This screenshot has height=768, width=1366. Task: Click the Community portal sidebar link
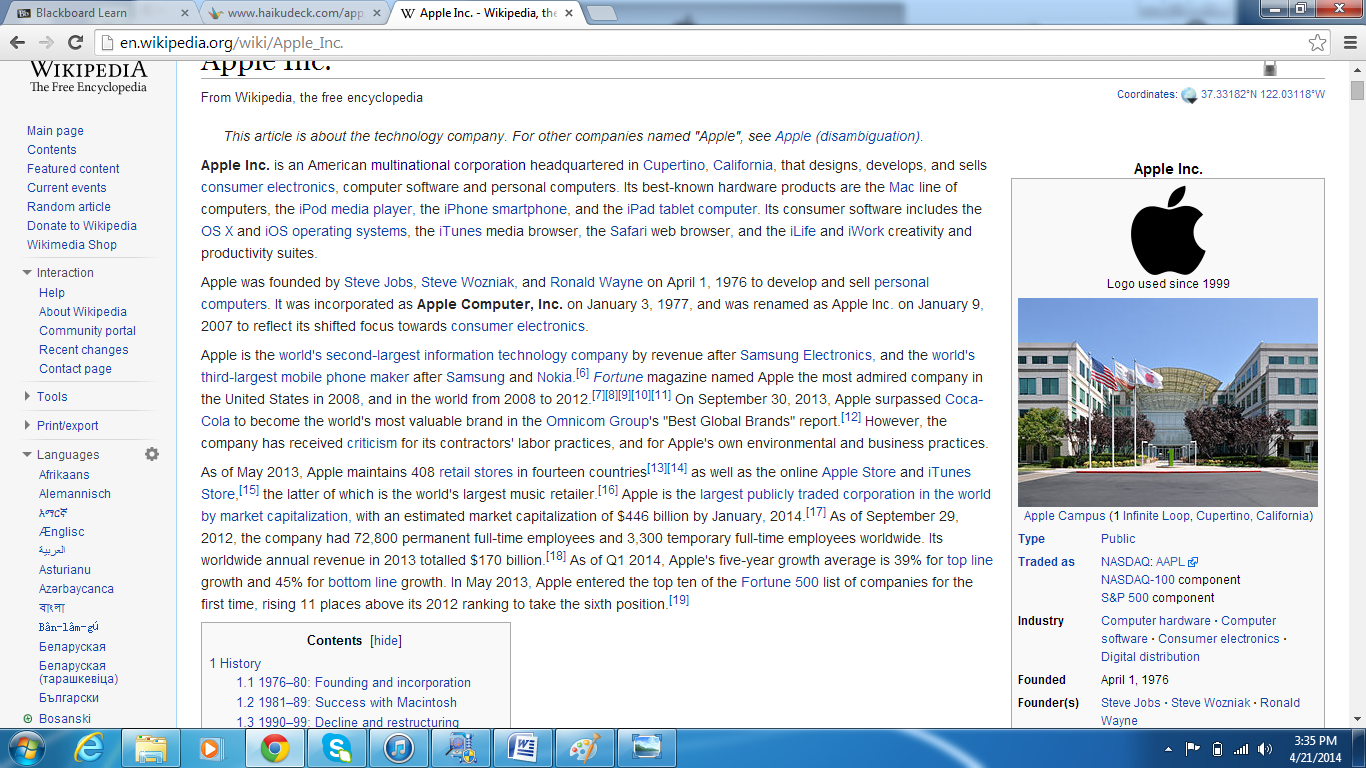tap(88, 331)
